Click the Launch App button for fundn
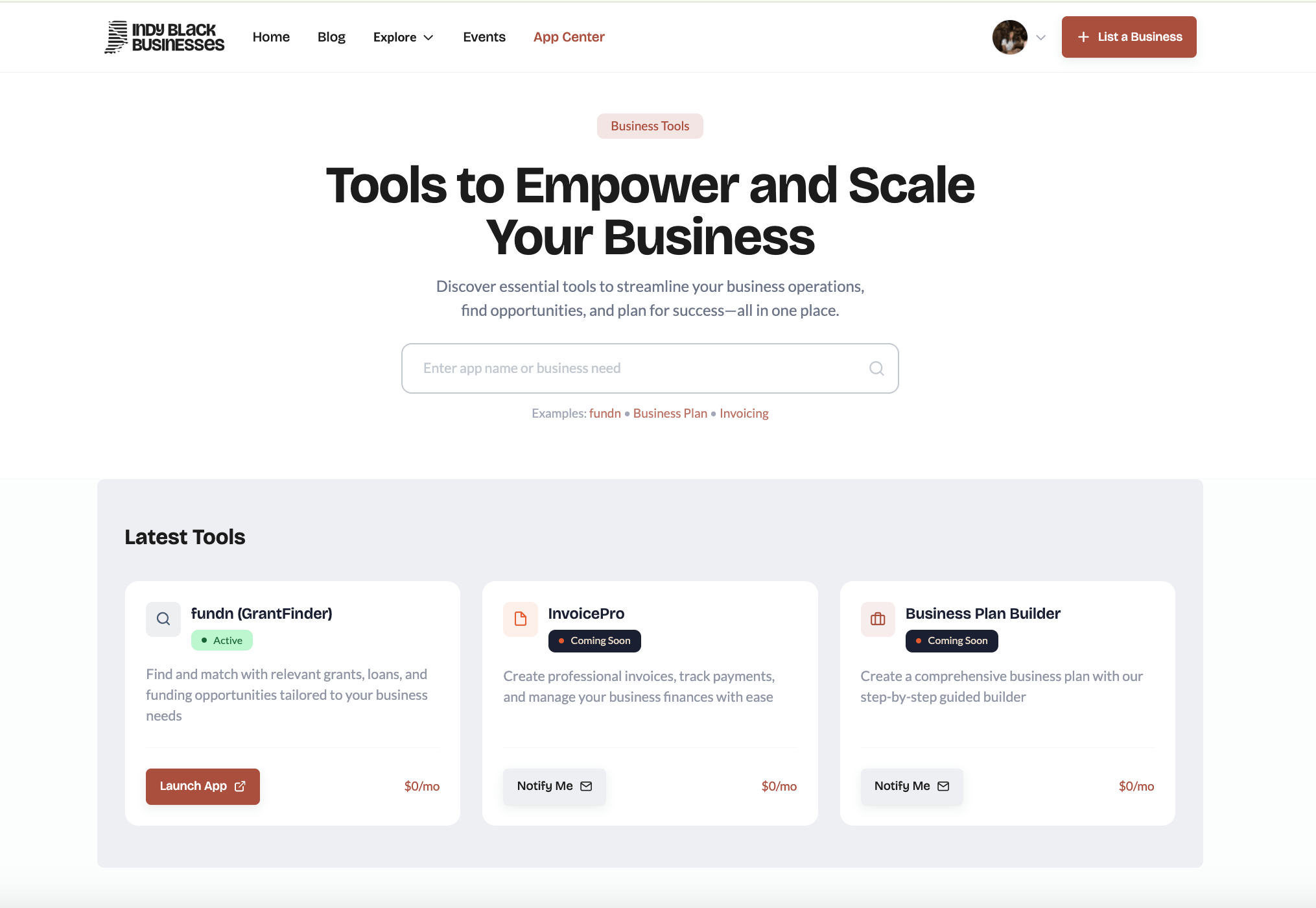The image size is (1316, 908). pos(202,786)
